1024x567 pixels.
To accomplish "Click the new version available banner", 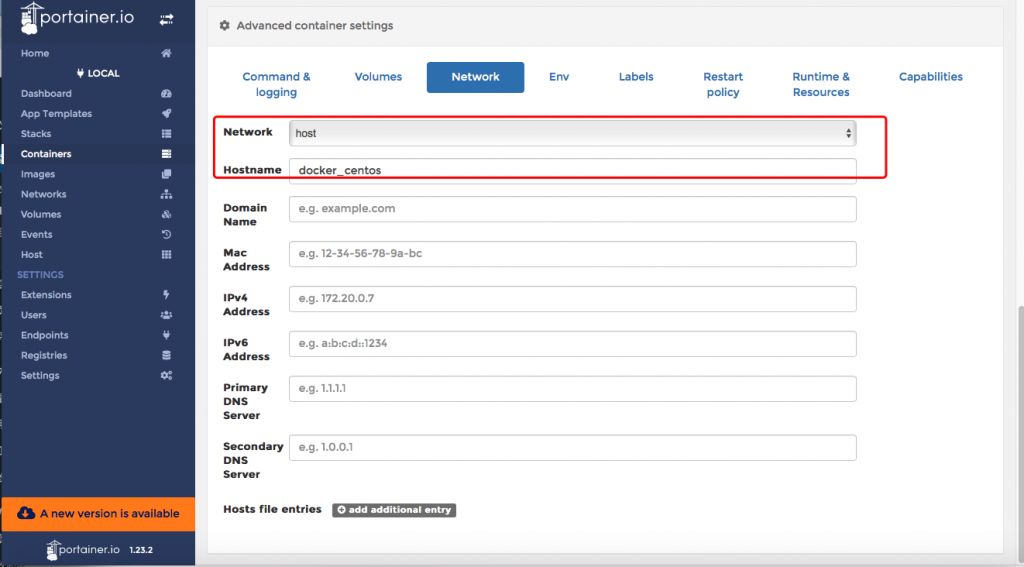I will pyautogui.click(x=98, y=513).
